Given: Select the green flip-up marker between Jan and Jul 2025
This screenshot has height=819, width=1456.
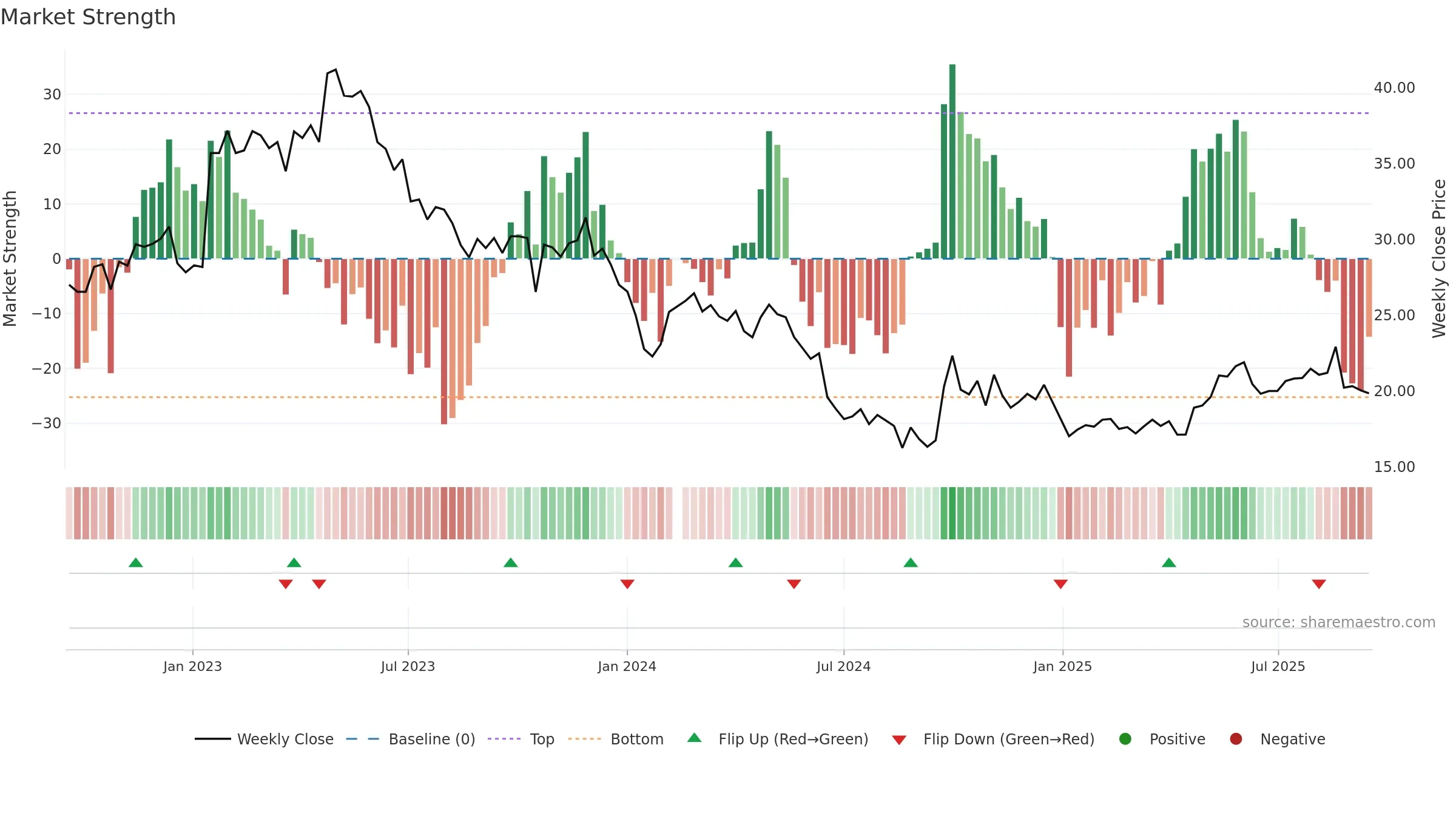Looking at the screenshot, I should click(x=1169, y=562).
